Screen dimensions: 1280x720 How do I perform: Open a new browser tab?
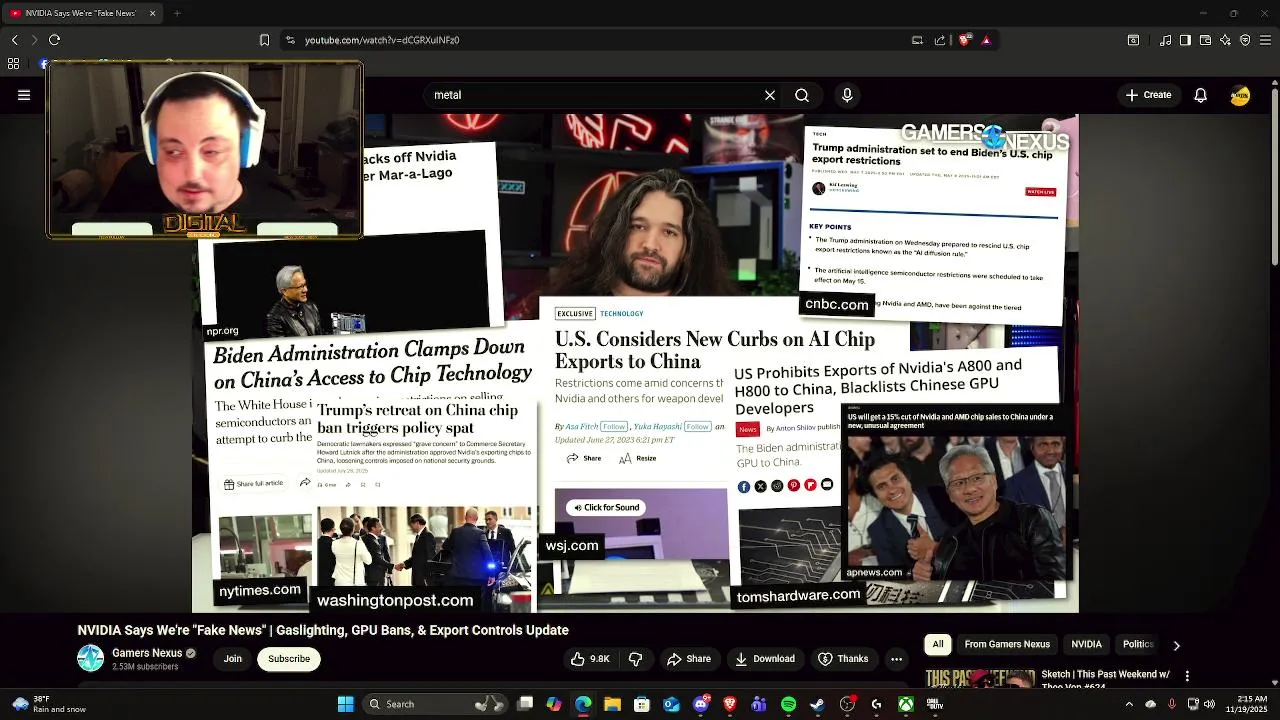(177, 13)
